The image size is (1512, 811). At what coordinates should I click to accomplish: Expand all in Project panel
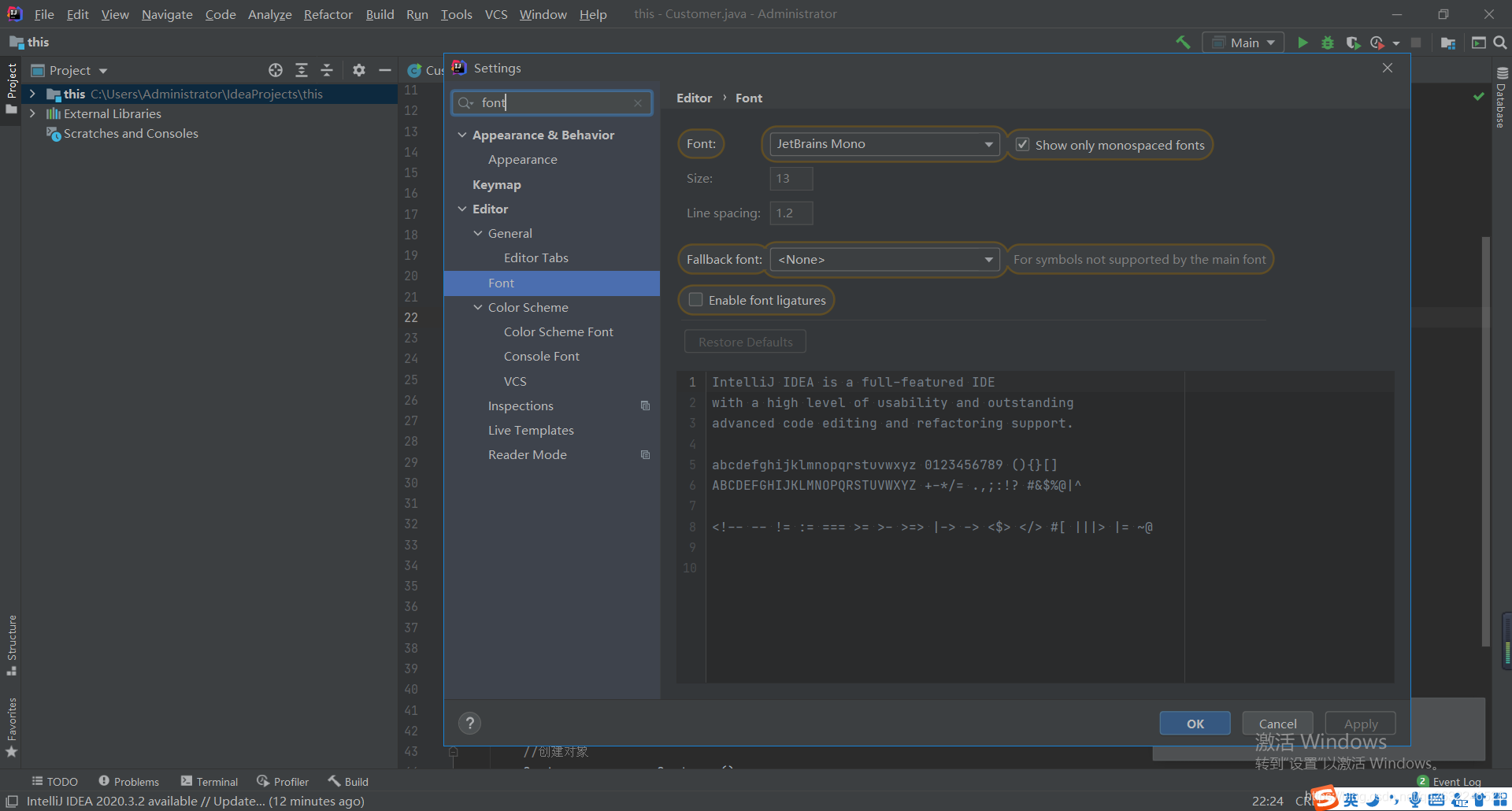[x=302, y=70]
